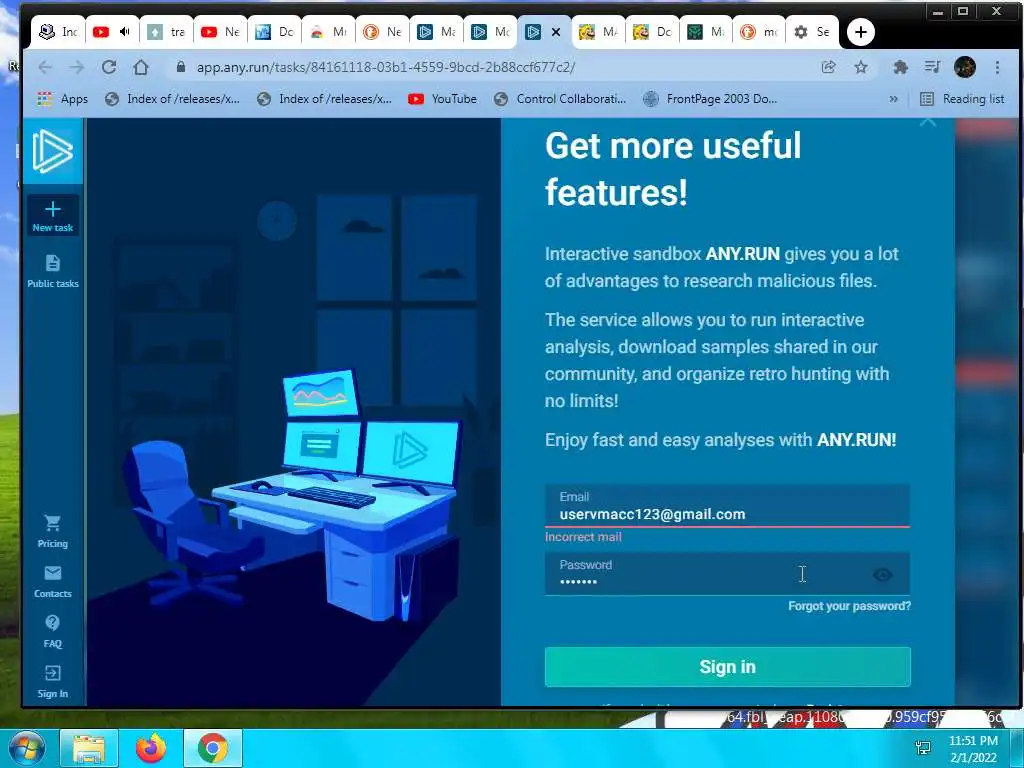Open Chrome from taskbar
The width and height of the screenshot is (1024, 768).
[x=213, y=748]
